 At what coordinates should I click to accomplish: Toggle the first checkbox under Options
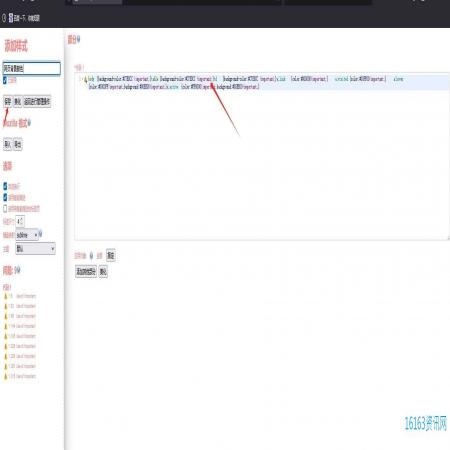coord(5,186)
